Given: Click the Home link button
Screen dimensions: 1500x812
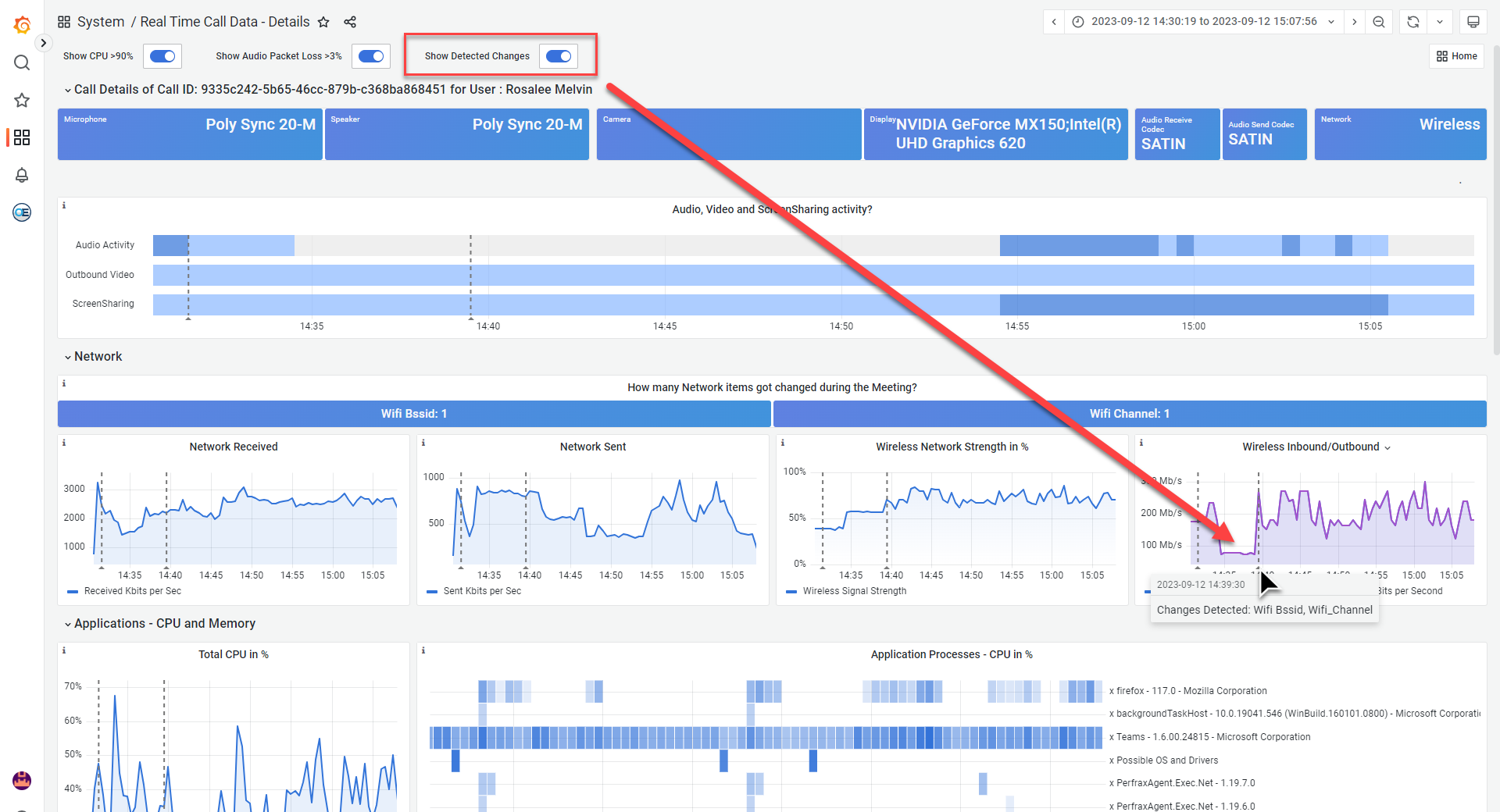Looking at the screenshot, I should pos(1456,56).
